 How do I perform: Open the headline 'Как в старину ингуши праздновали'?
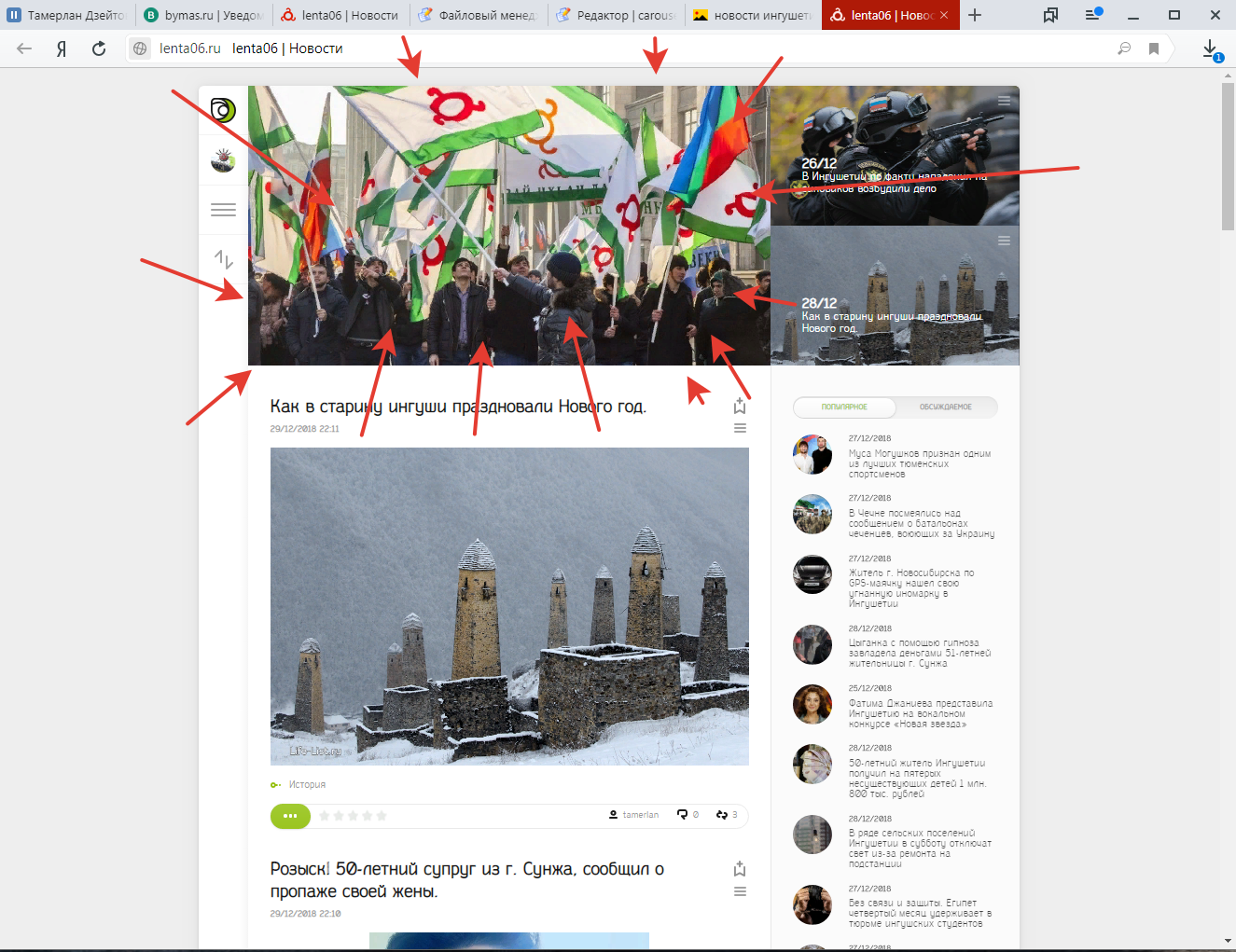(458, 407)
